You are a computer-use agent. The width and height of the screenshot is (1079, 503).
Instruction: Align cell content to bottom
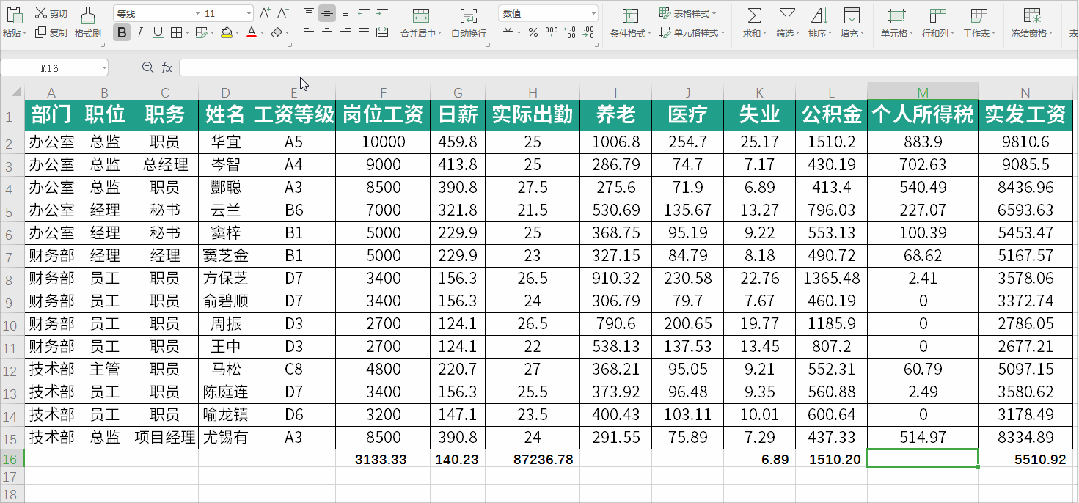(x=345, y=13)
